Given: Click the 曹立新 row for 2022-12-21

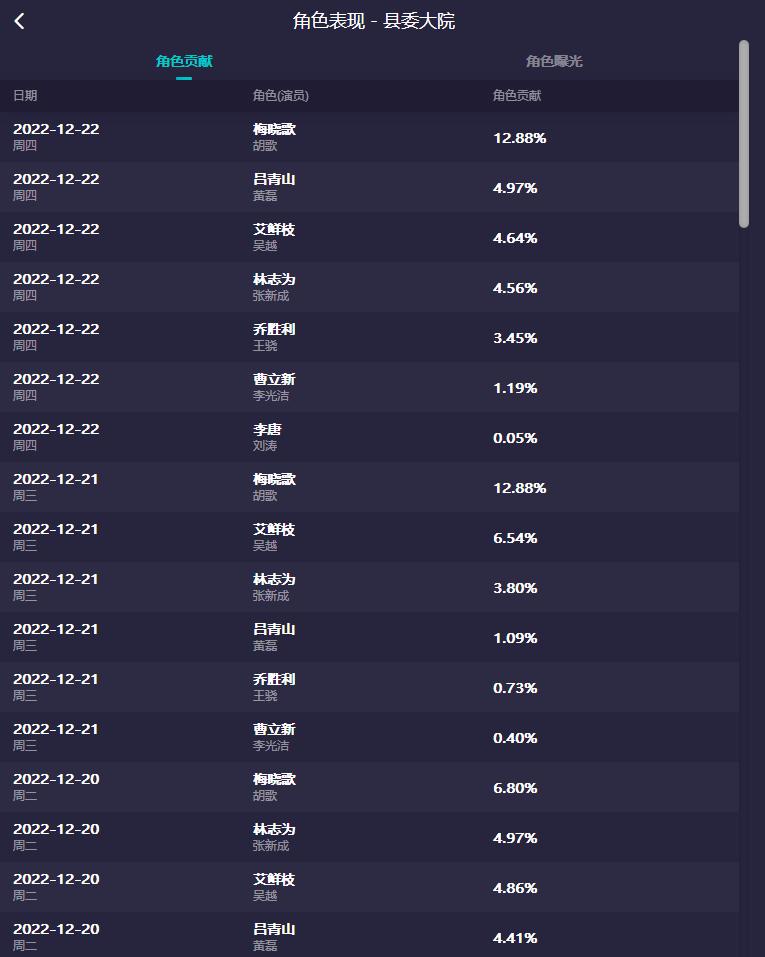Looking at the screenshot, I should tap(382, 738).
